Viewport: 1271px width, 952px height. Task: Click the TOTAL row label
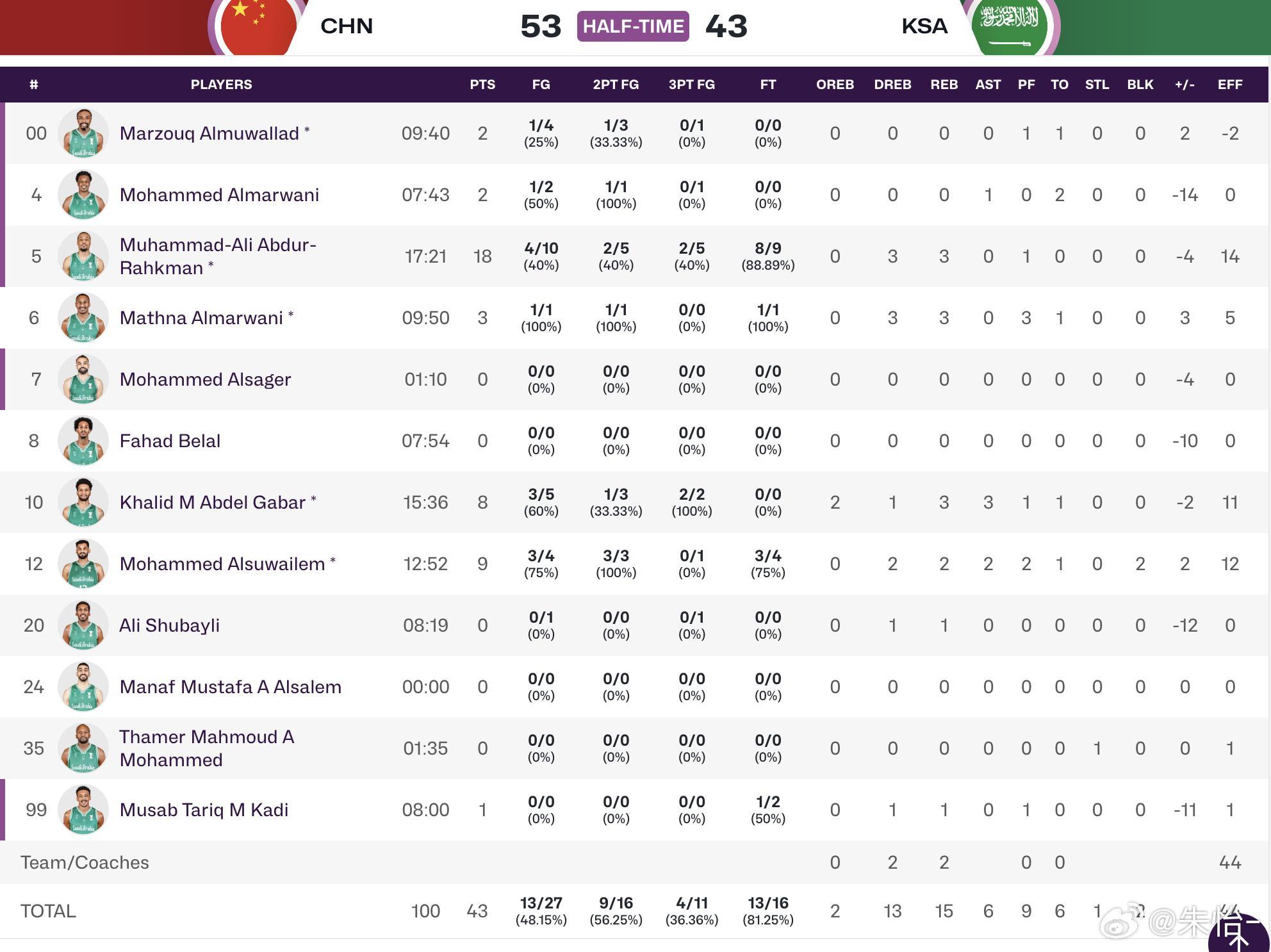(48, 911)
